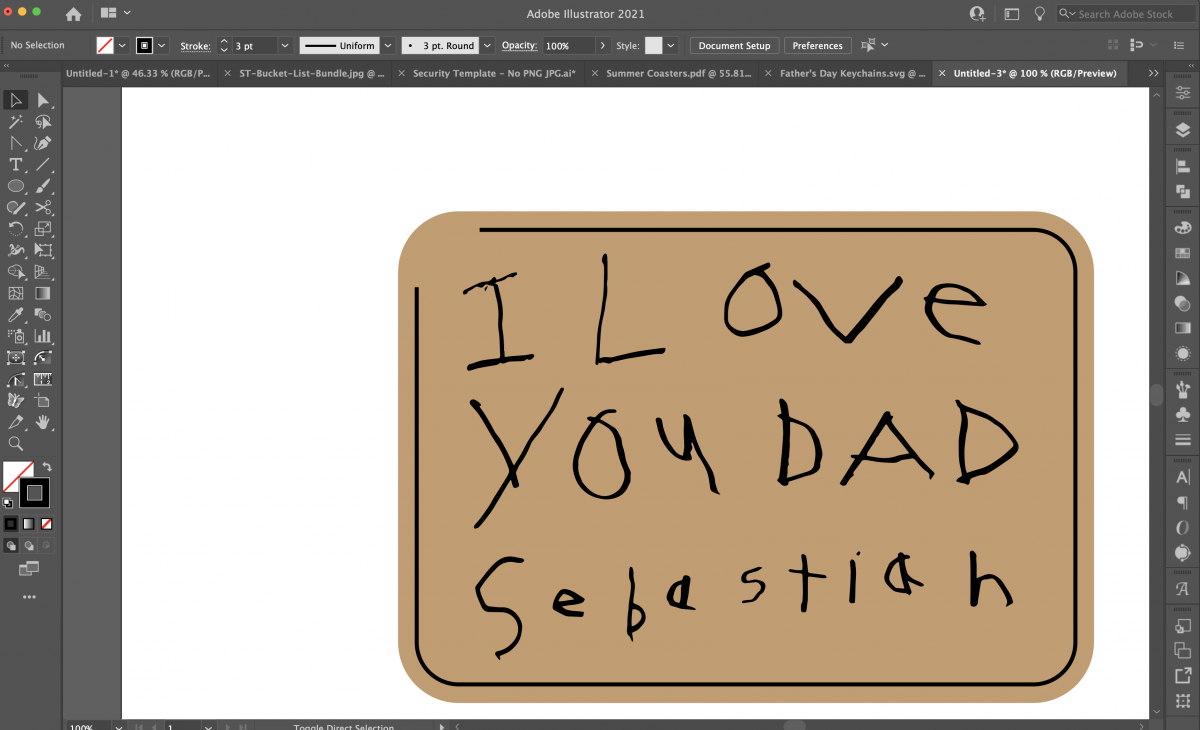This screenshot has width=1200, height=730.
Task: Open graphic Style dropdown arrow
Action: click(x=671, y=46)
